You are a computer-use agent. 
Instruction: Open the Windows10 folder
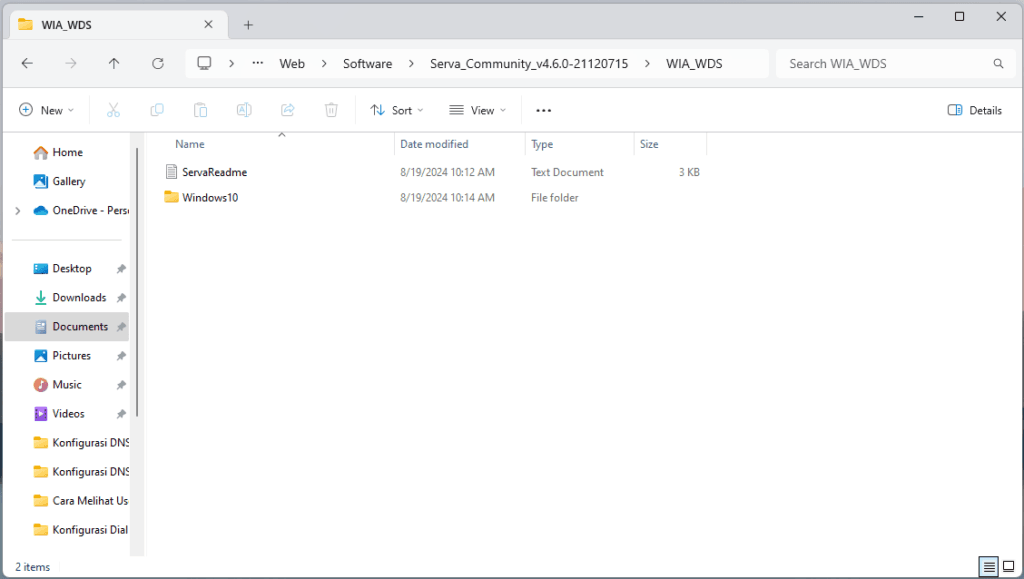pyautogui.click(x=209, y=198)
